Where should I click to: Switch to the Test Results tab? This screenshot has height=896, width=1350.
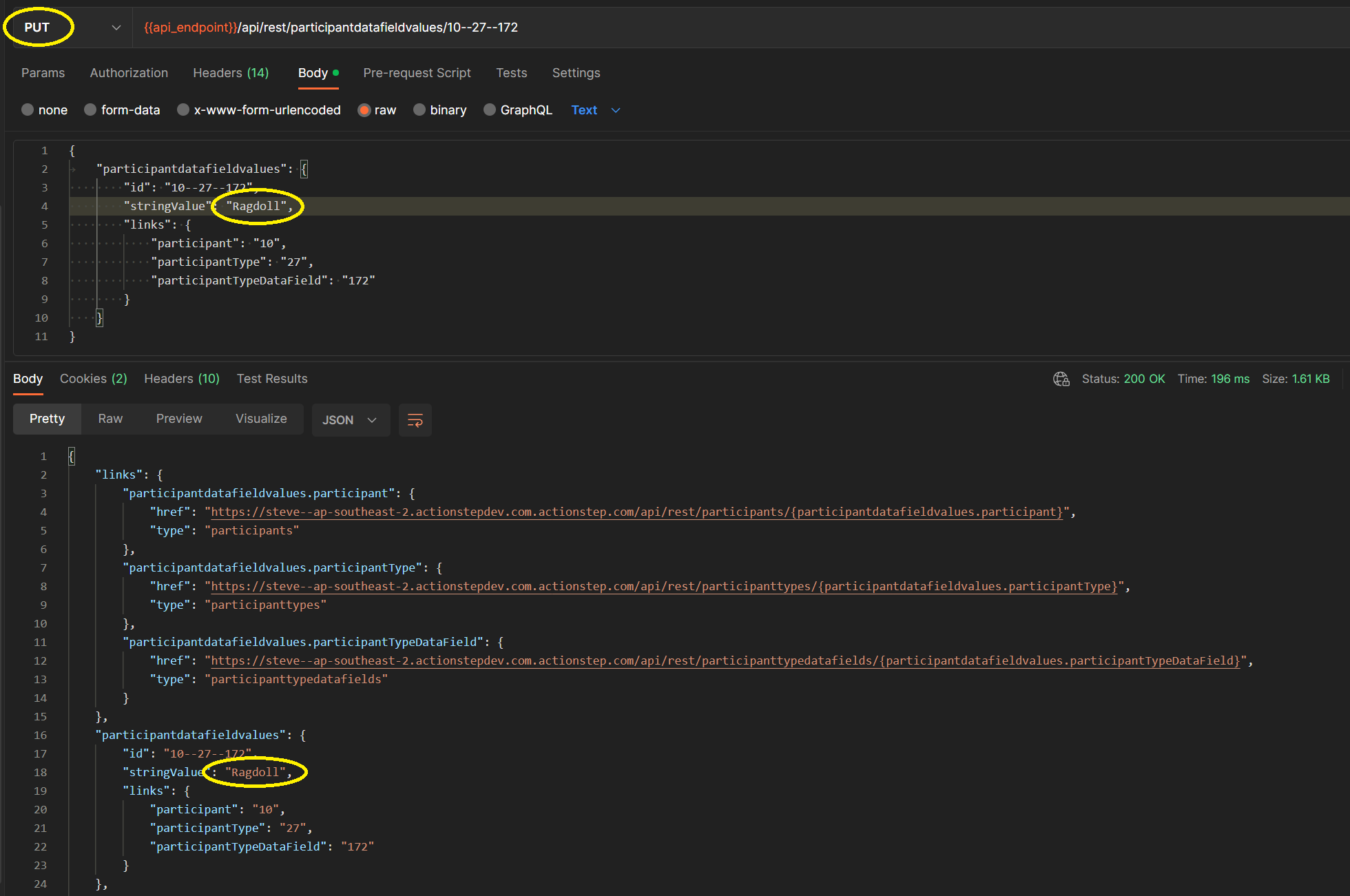[x=272, y=379]
